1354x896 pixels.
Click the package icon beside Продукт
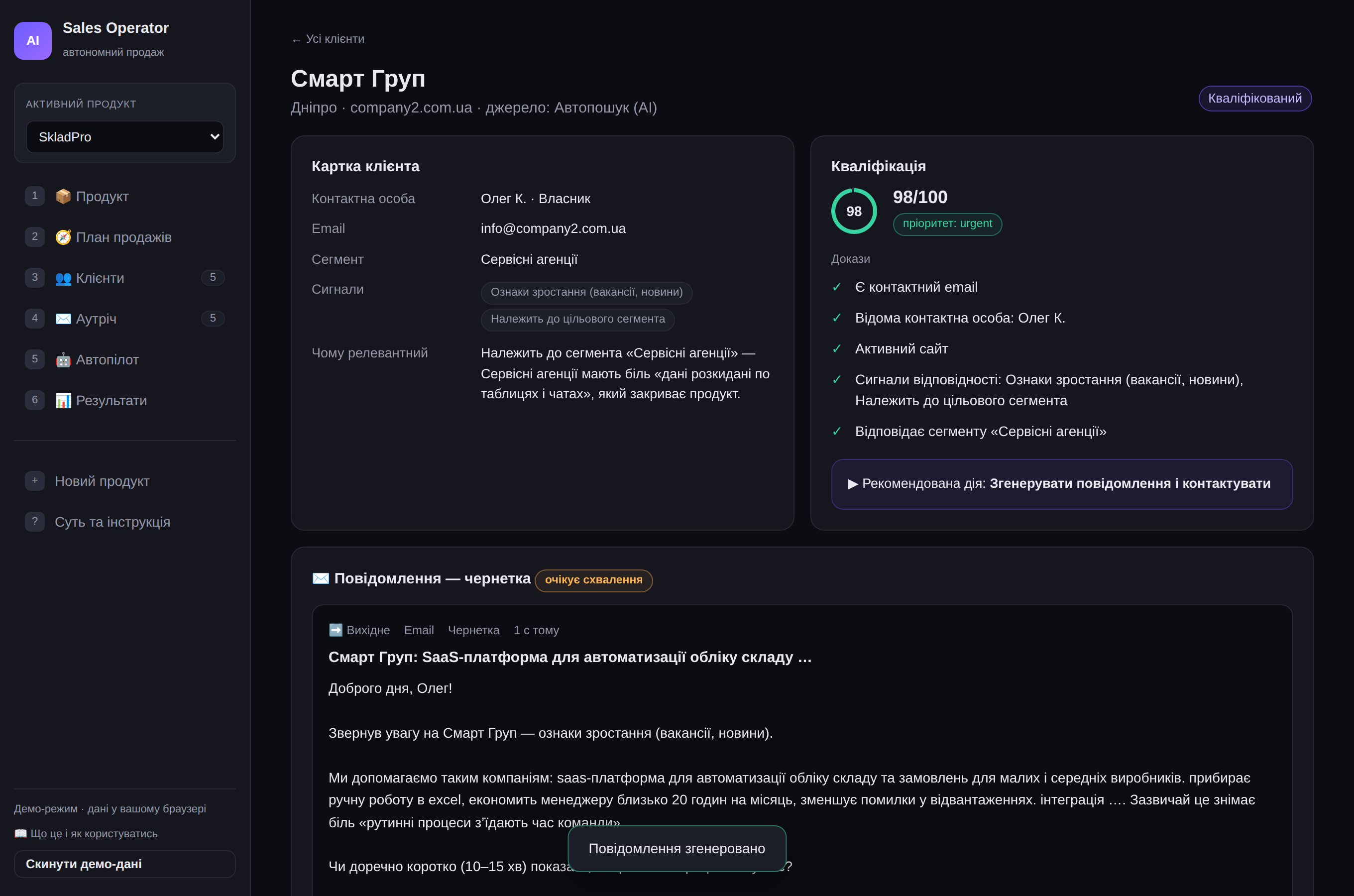coord(63,196)
